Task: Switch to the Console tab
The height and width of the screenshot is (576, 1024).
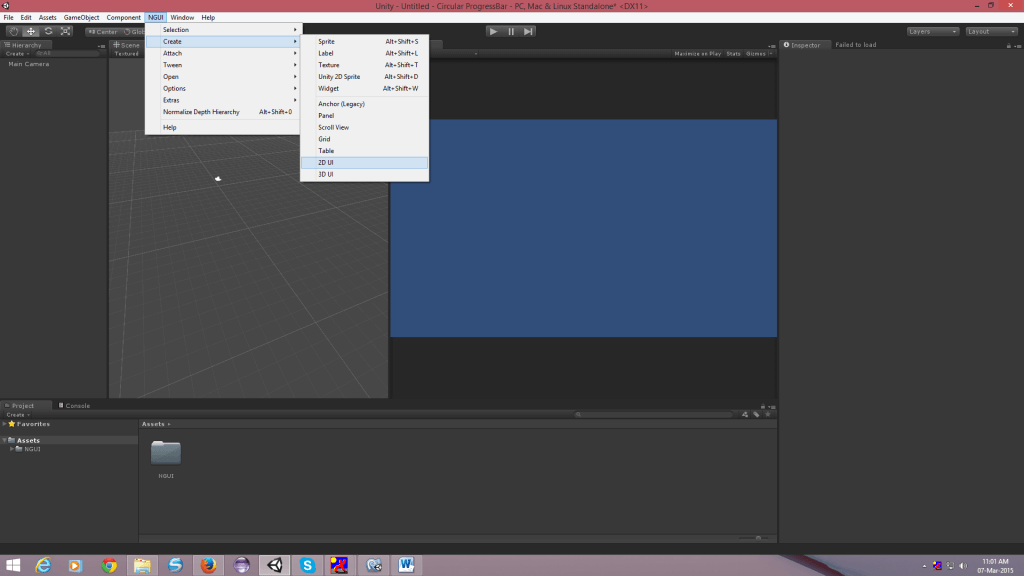Action: 74,406
